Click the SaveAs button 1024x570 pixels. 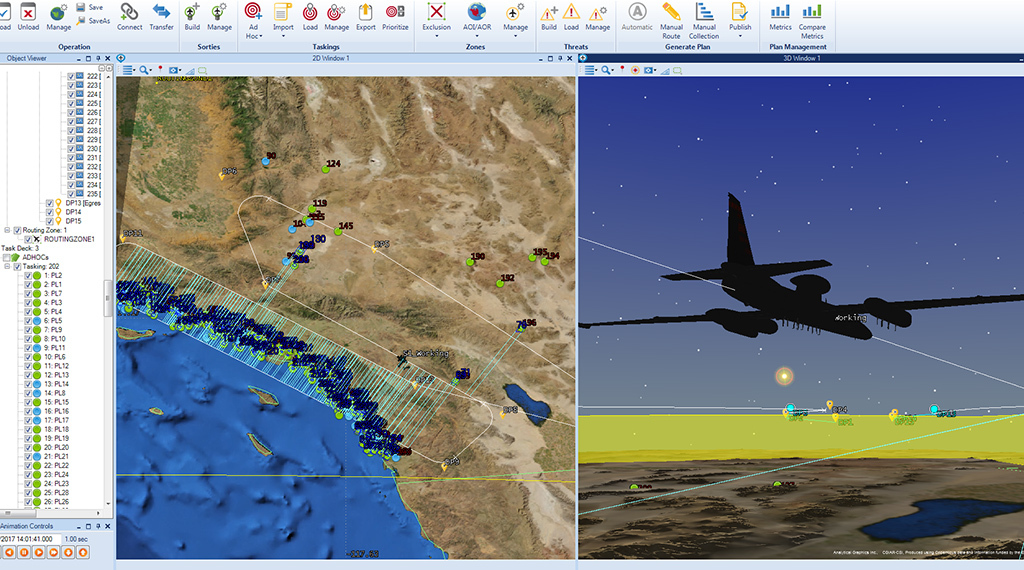[93, 20]
